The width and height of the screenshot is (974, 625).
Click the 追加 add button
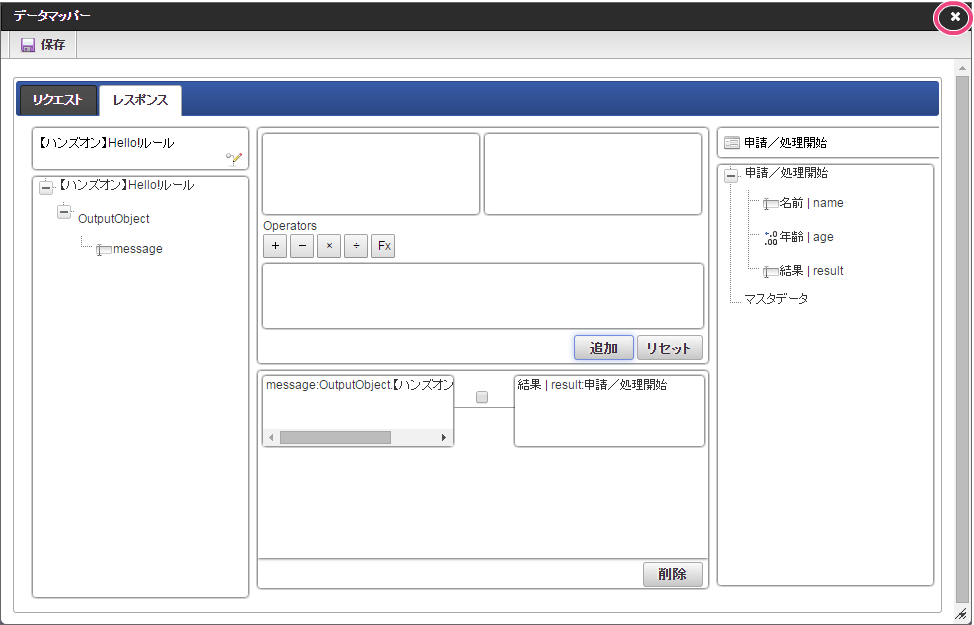click(x=604, y=348)
